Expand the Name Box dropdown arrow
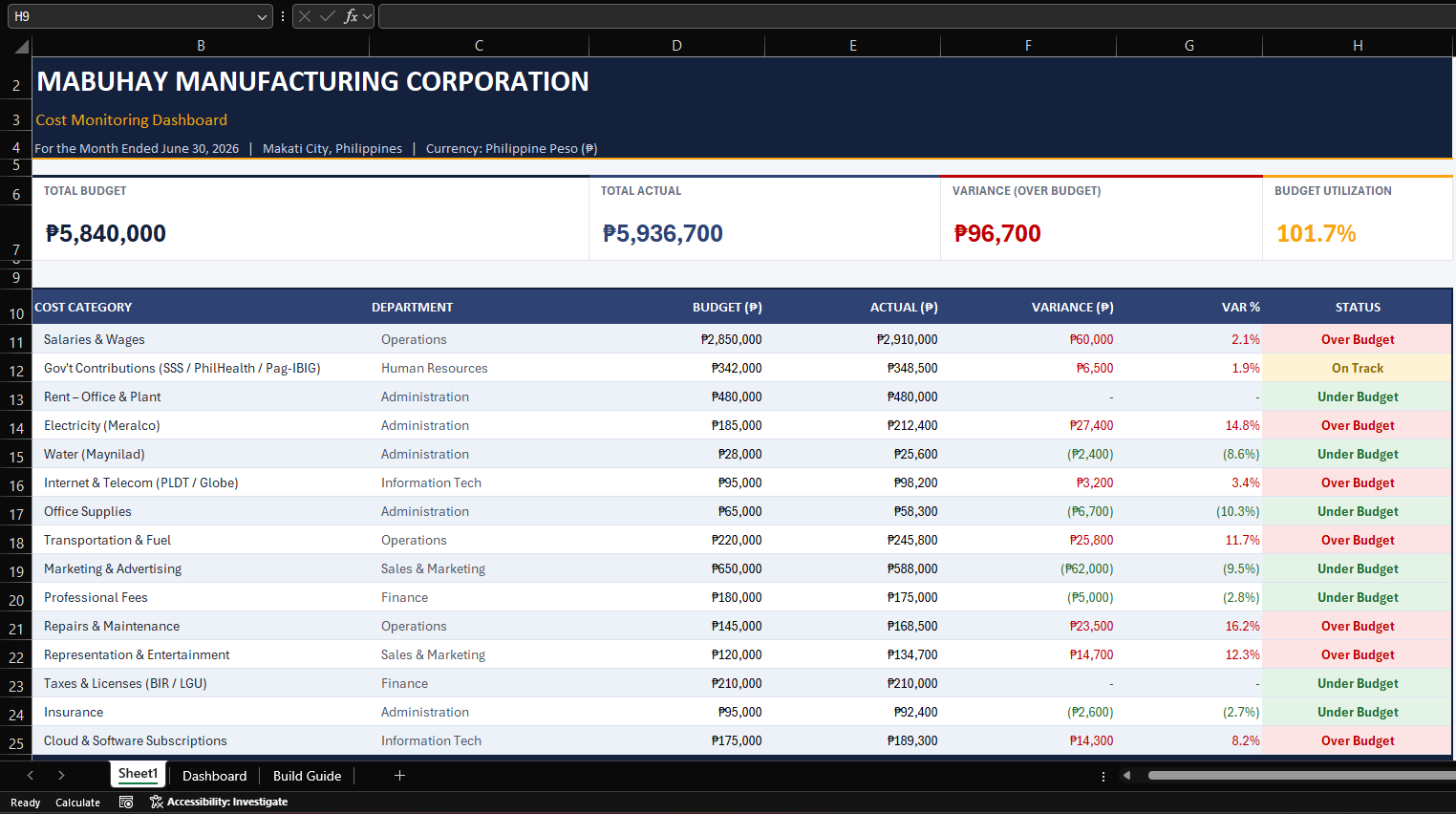Image resolution: width=1456 pixels, height=814 pixels. coord(263,16)
